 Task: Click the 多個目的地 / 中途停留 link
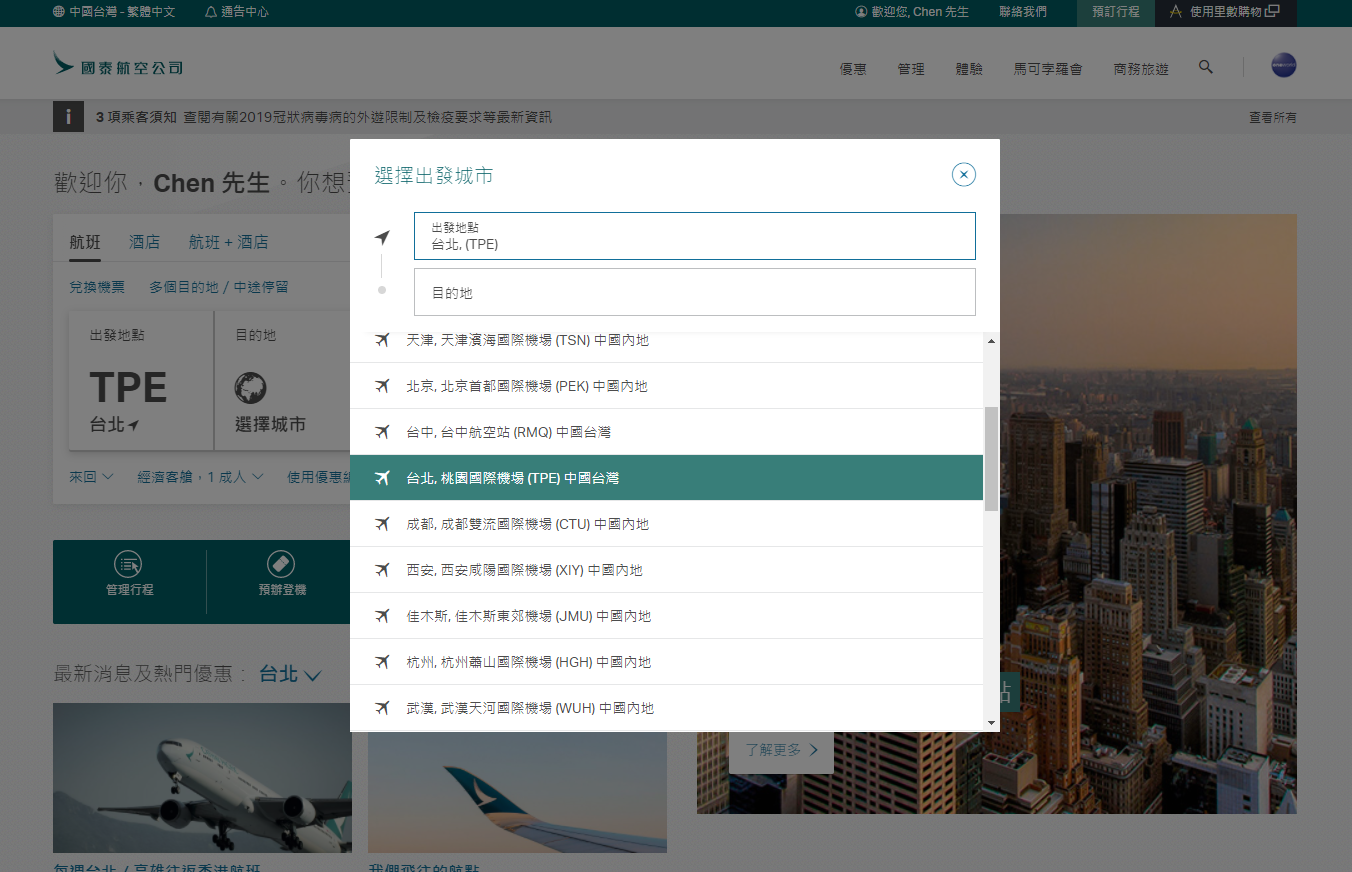(219, 287)
